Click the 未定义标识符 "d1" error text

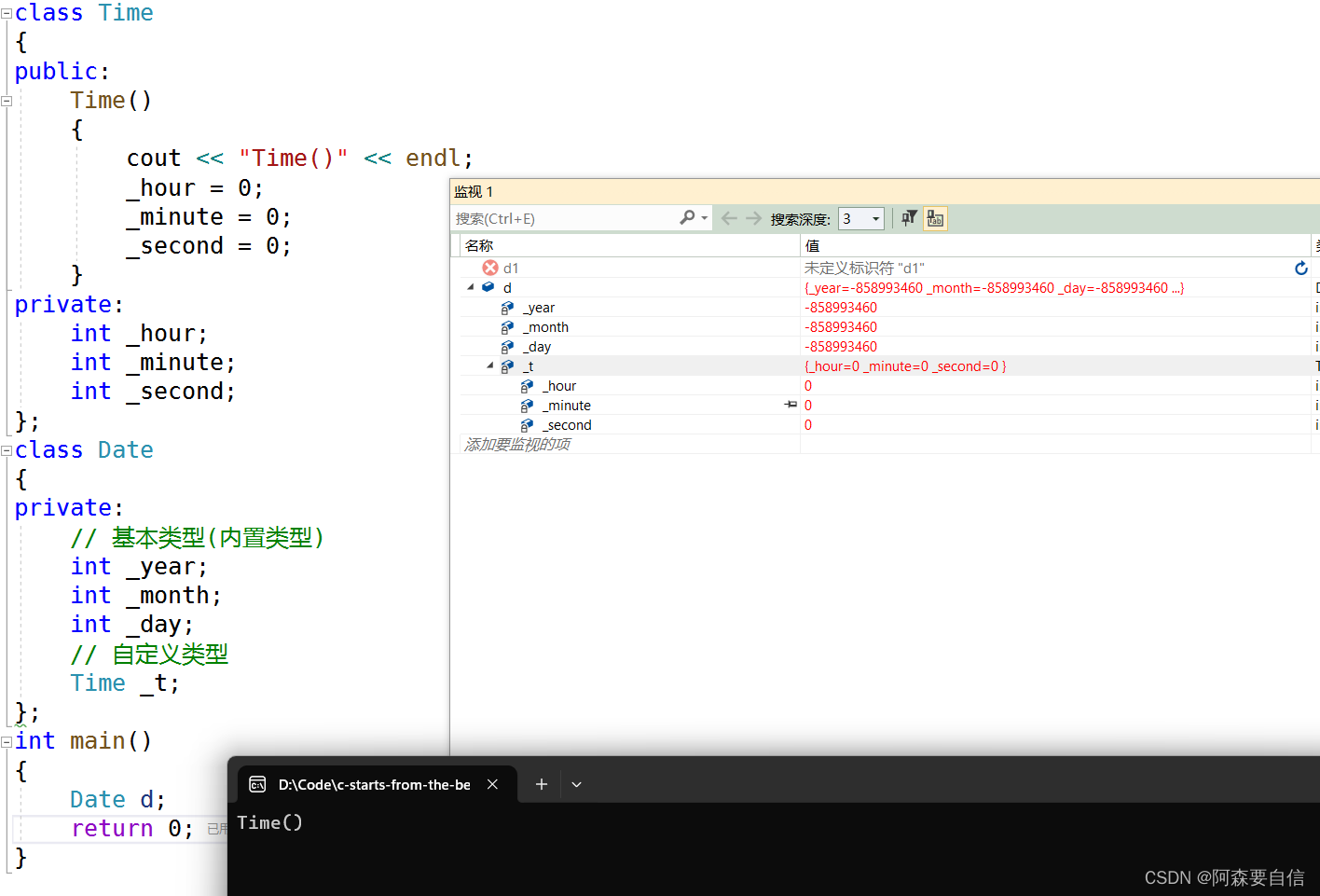(864, 268)
